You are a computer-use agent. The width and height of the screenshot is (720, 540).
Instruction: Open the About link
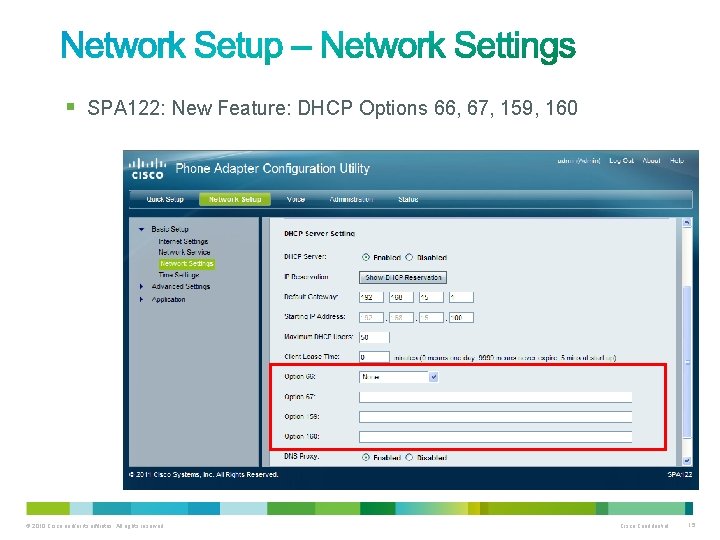[x=651, y=160]
